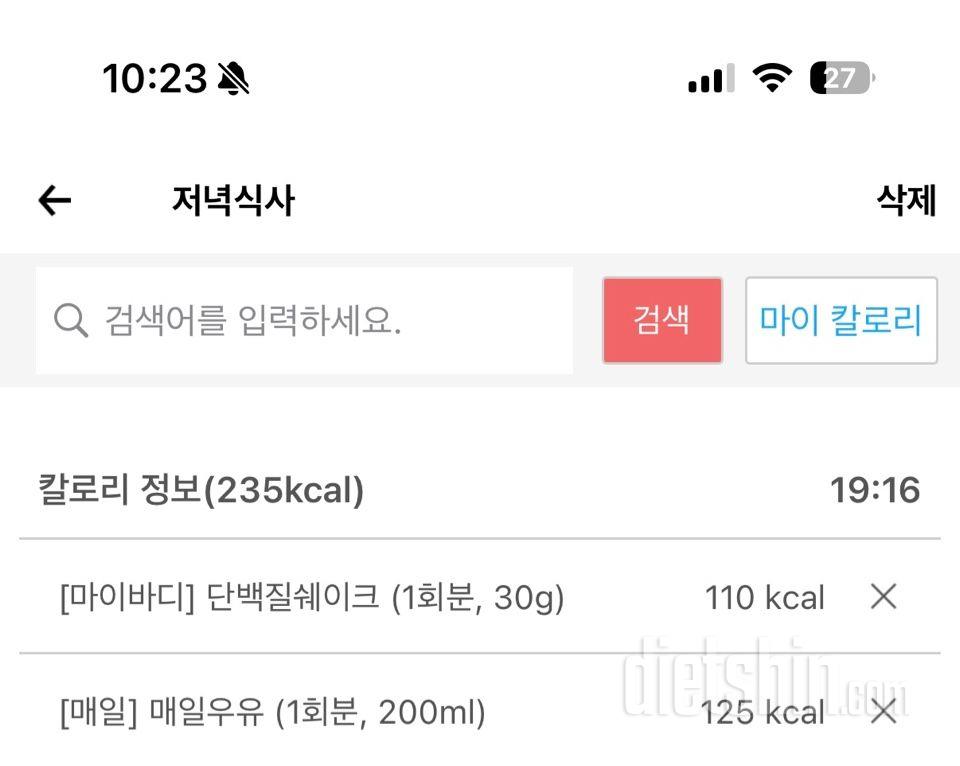This screenshot has height=766, width=960.
Task: Tap the 125 kcal value
Action: pos(763,713)
